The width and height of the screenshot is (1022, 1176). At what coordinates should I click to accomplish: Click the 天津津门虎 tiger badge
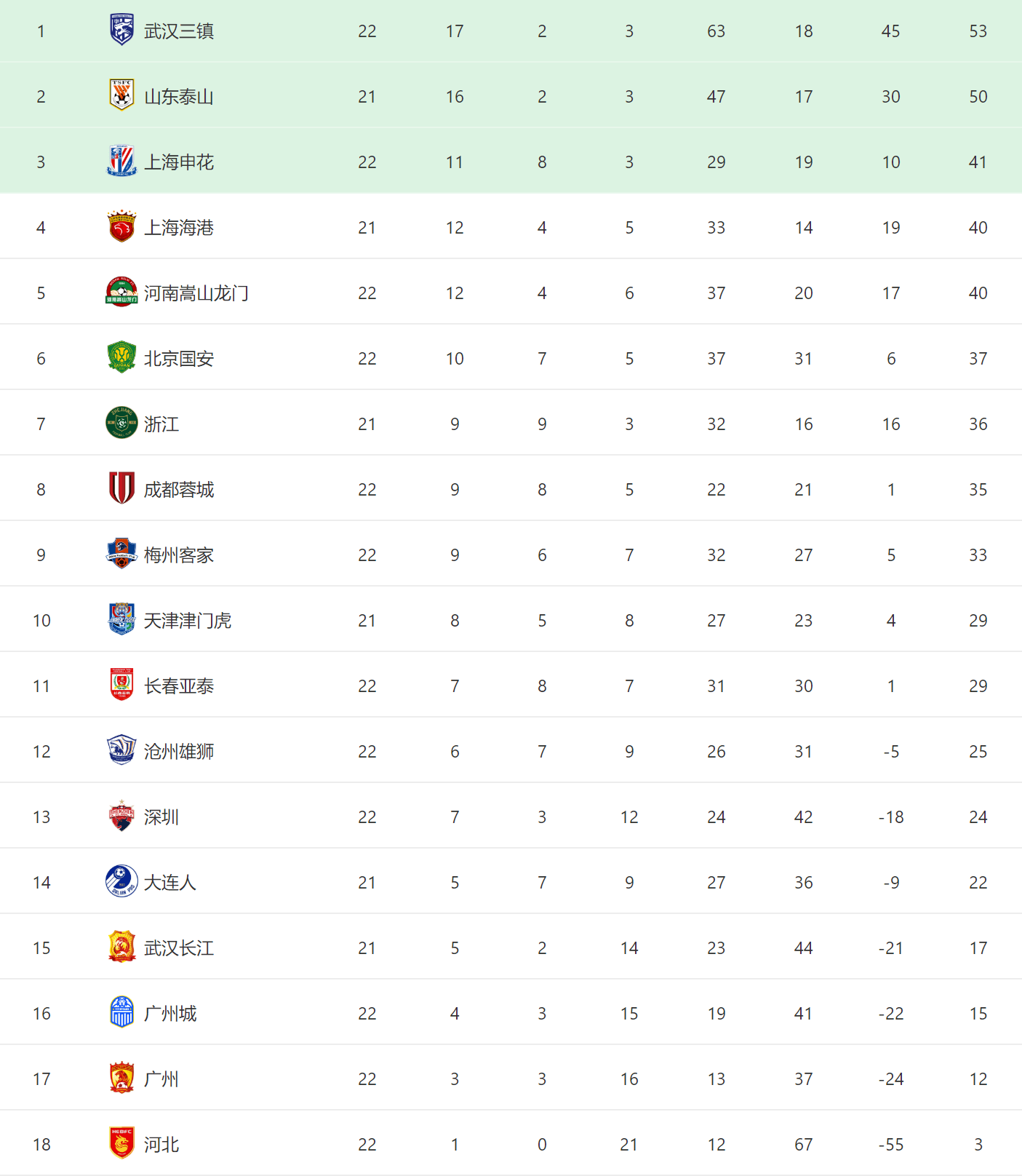tap(121, 620)
